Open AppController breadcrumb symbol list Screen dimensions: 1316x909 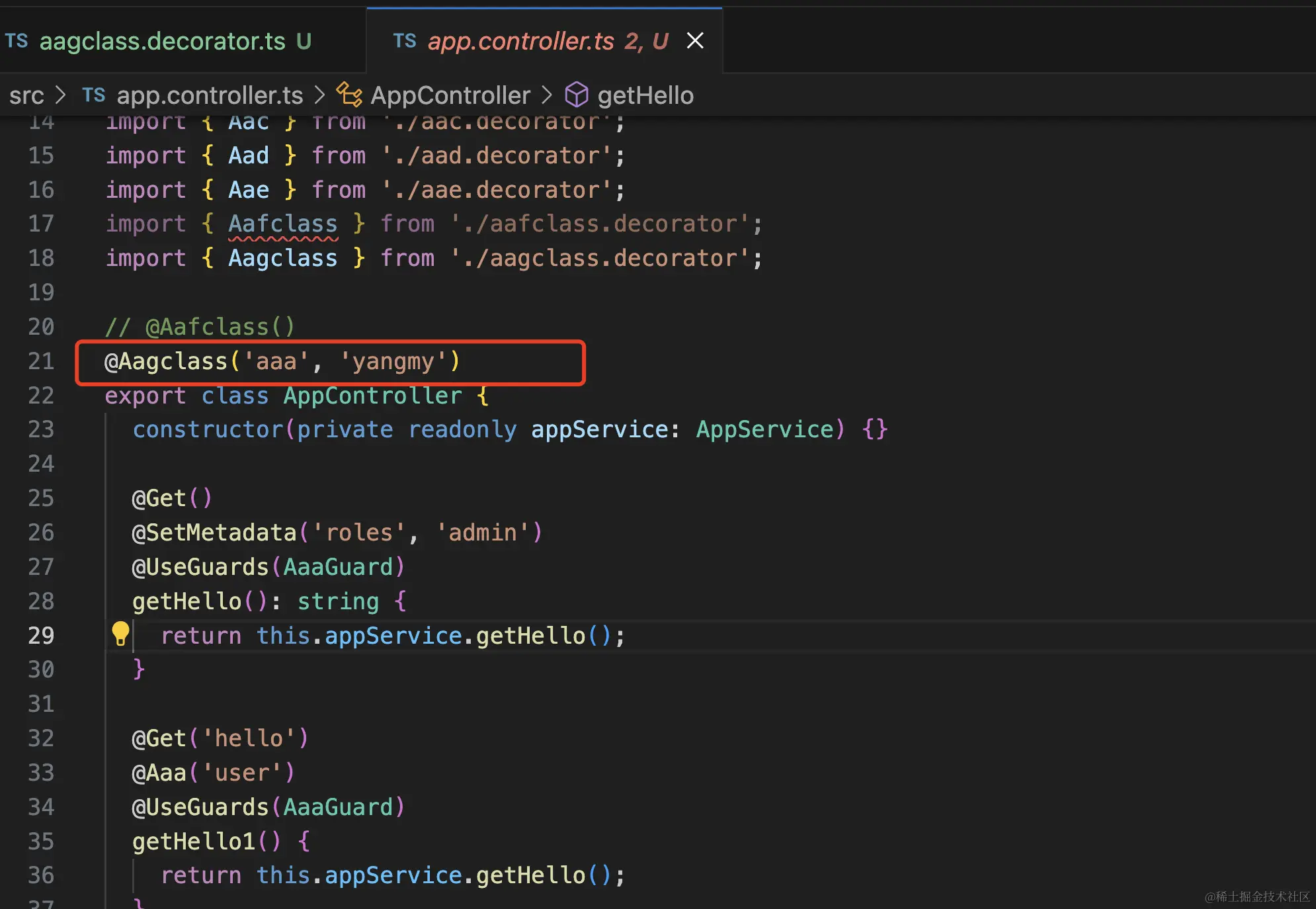450,95
